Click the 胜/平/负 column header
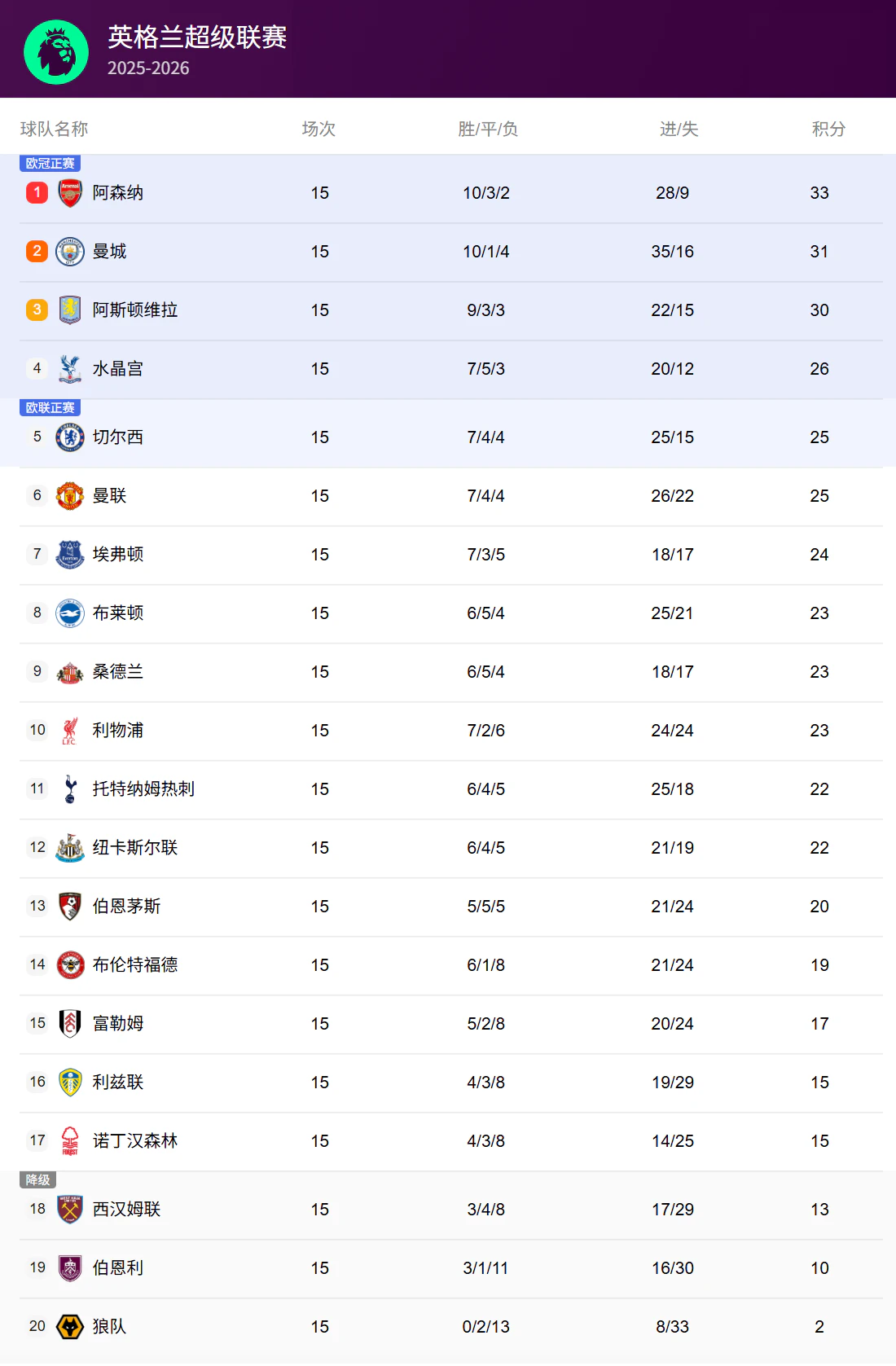The width and height of the screenshot is (896, 1366). (487, 129)
